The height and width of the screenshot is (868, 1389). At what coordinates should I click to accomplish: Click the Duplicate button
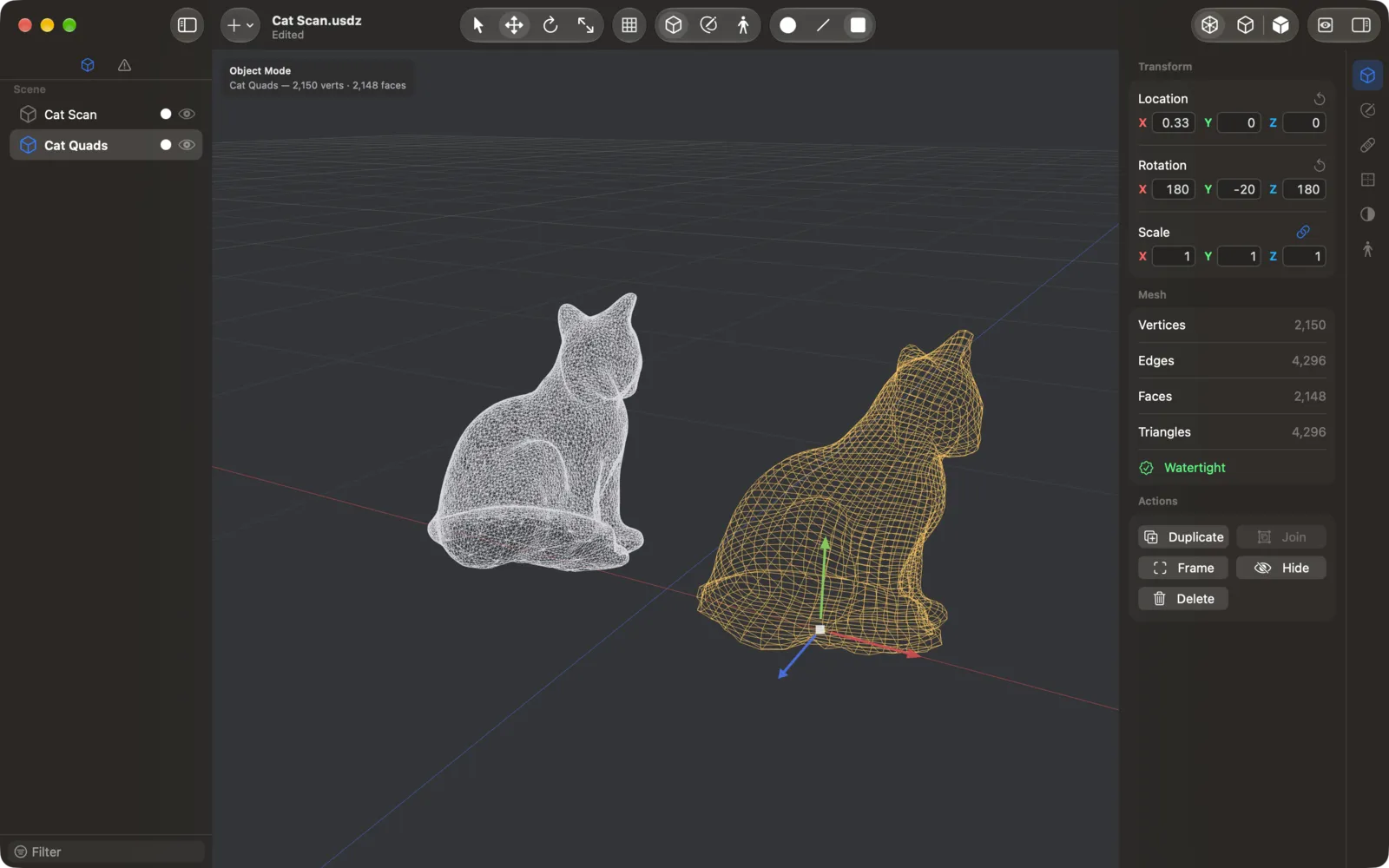click(1183, 537)
